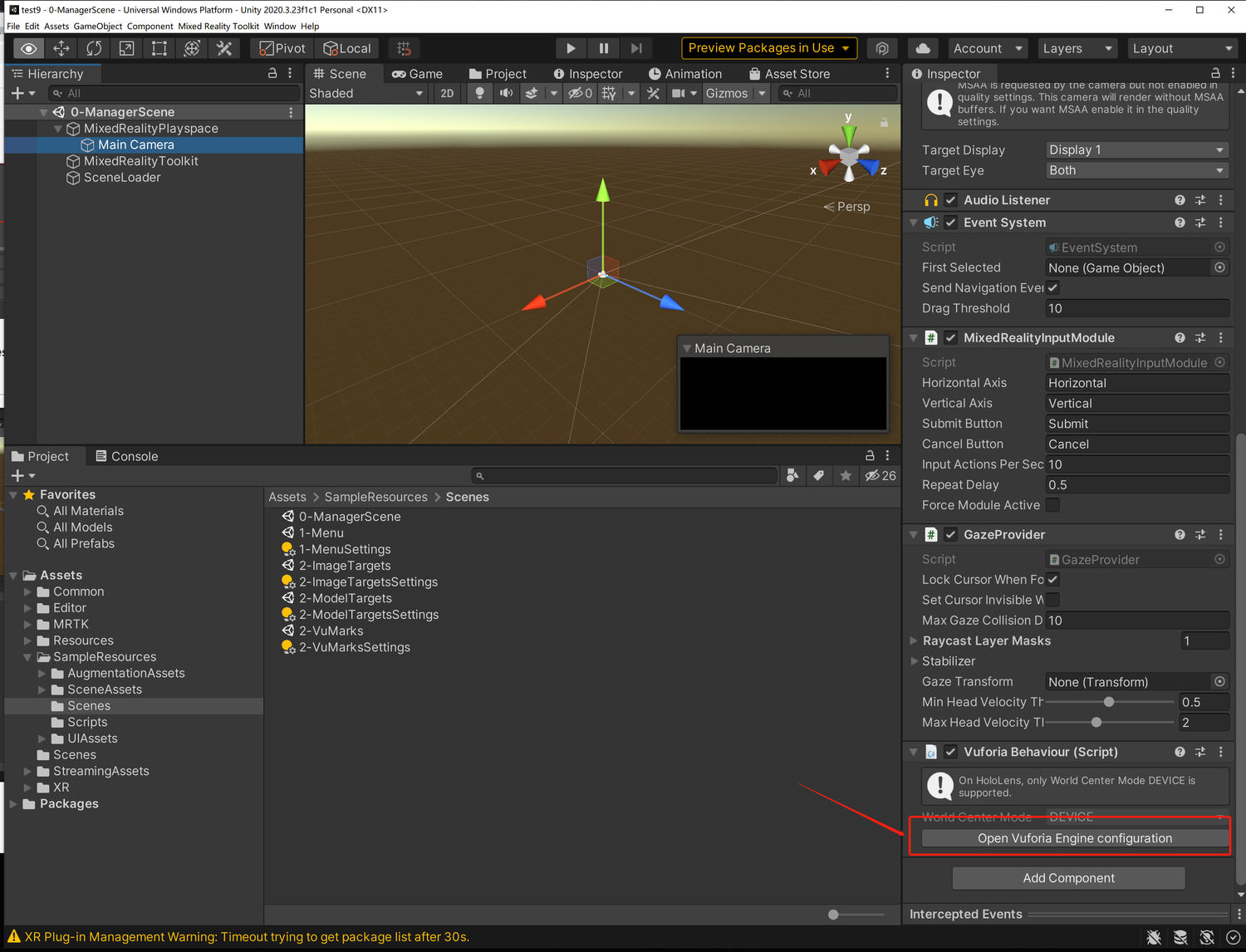Open the GameObject menu
Screen dimensions: 1246x952
tap(98, 26)
